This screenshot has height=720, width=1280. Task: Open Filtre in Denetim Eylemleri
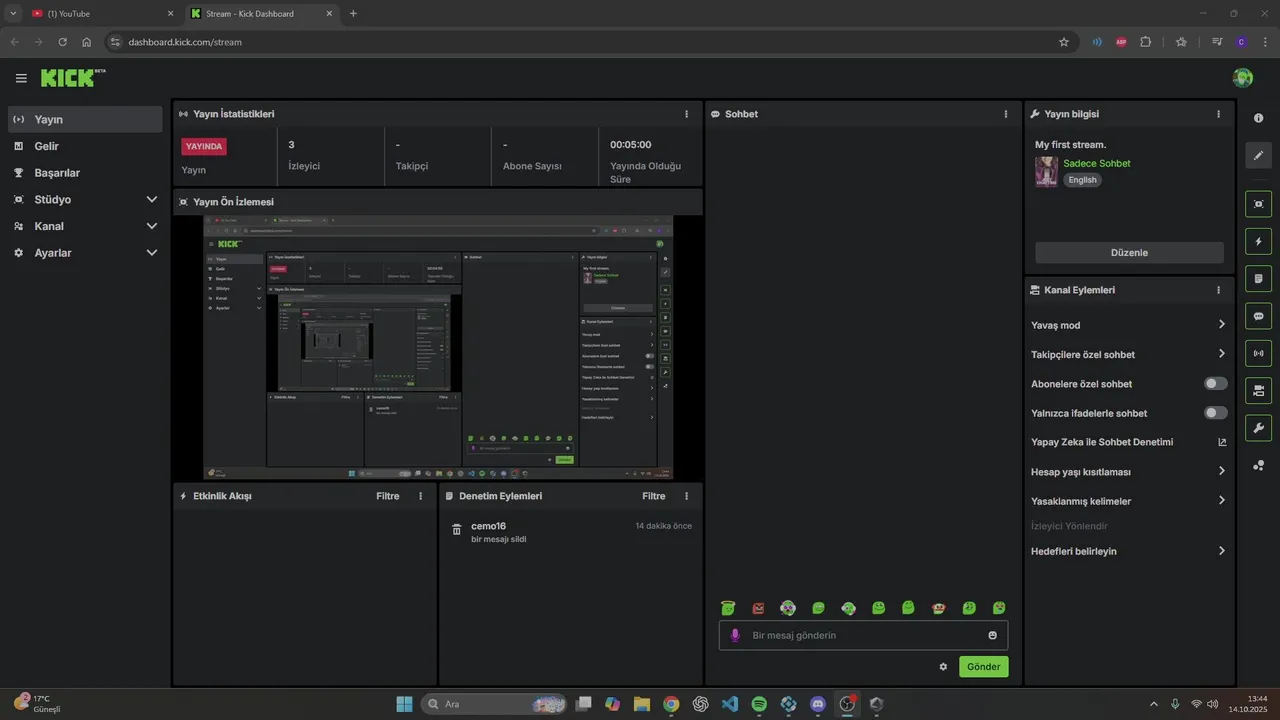[x=653, y=496]
